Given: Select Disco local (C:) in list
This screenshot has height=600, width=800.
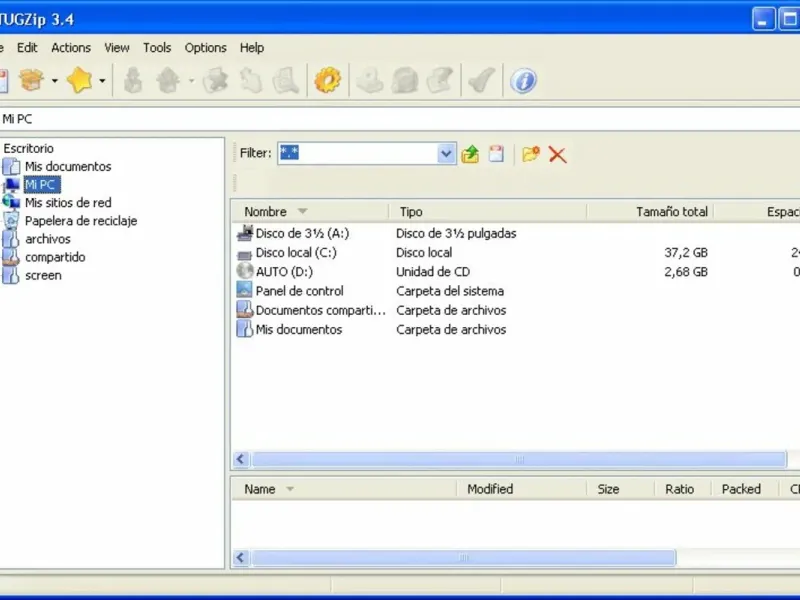Looking at the screenshot, I should click(x=296, y=253).
